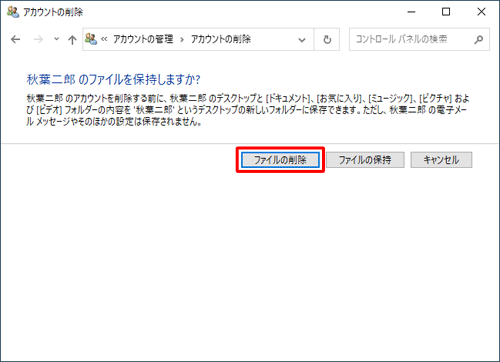500x362 pixels.
Task: Maximize the アカウントの削除 window
Action: [446, 12]
